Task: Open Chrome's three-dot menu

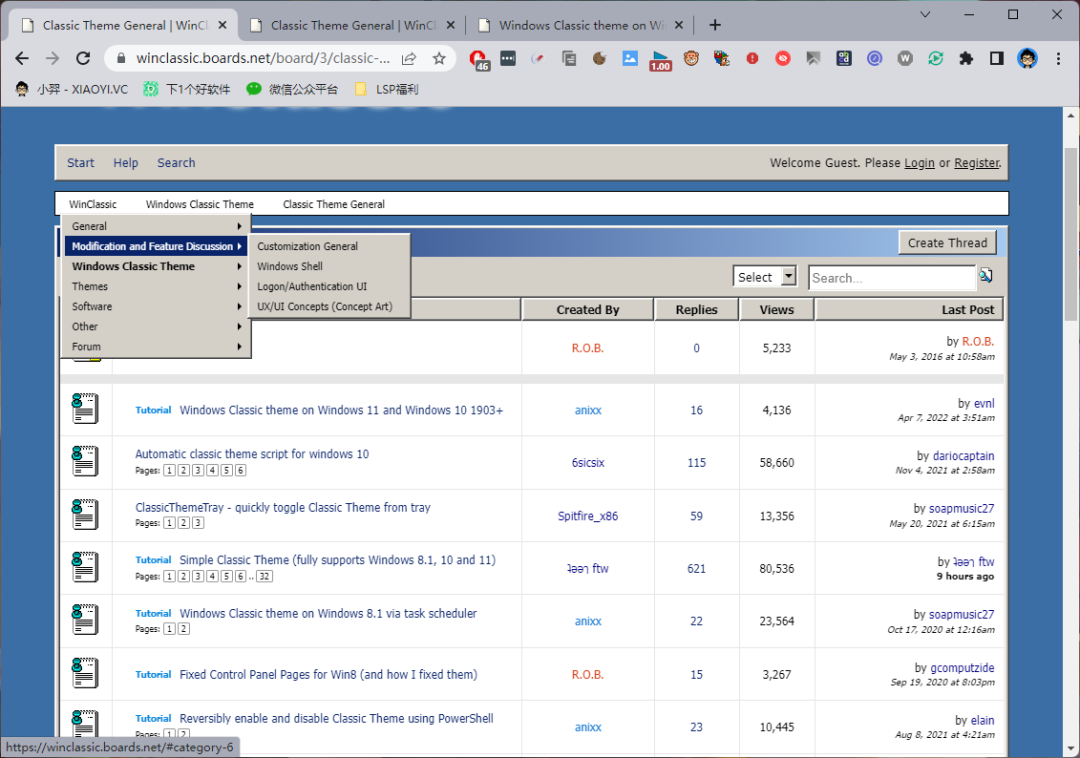Action: (x=1058, y=59)
